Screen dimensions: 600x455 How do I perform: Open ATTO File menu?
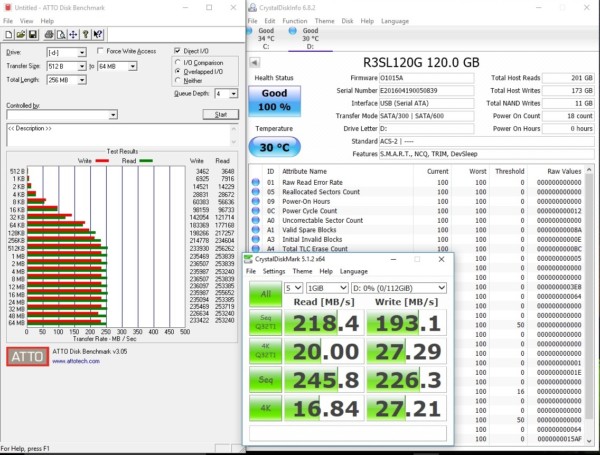point(8,21)
